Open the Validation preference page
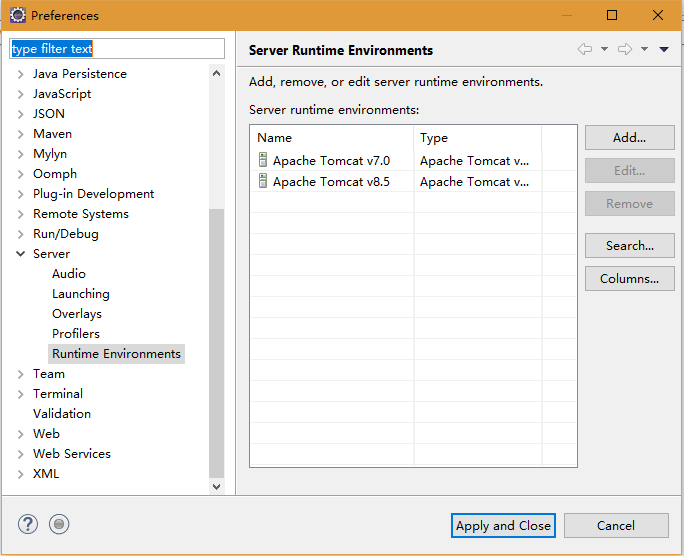This screenshot has height=556, width=684. tap(62, 413)
